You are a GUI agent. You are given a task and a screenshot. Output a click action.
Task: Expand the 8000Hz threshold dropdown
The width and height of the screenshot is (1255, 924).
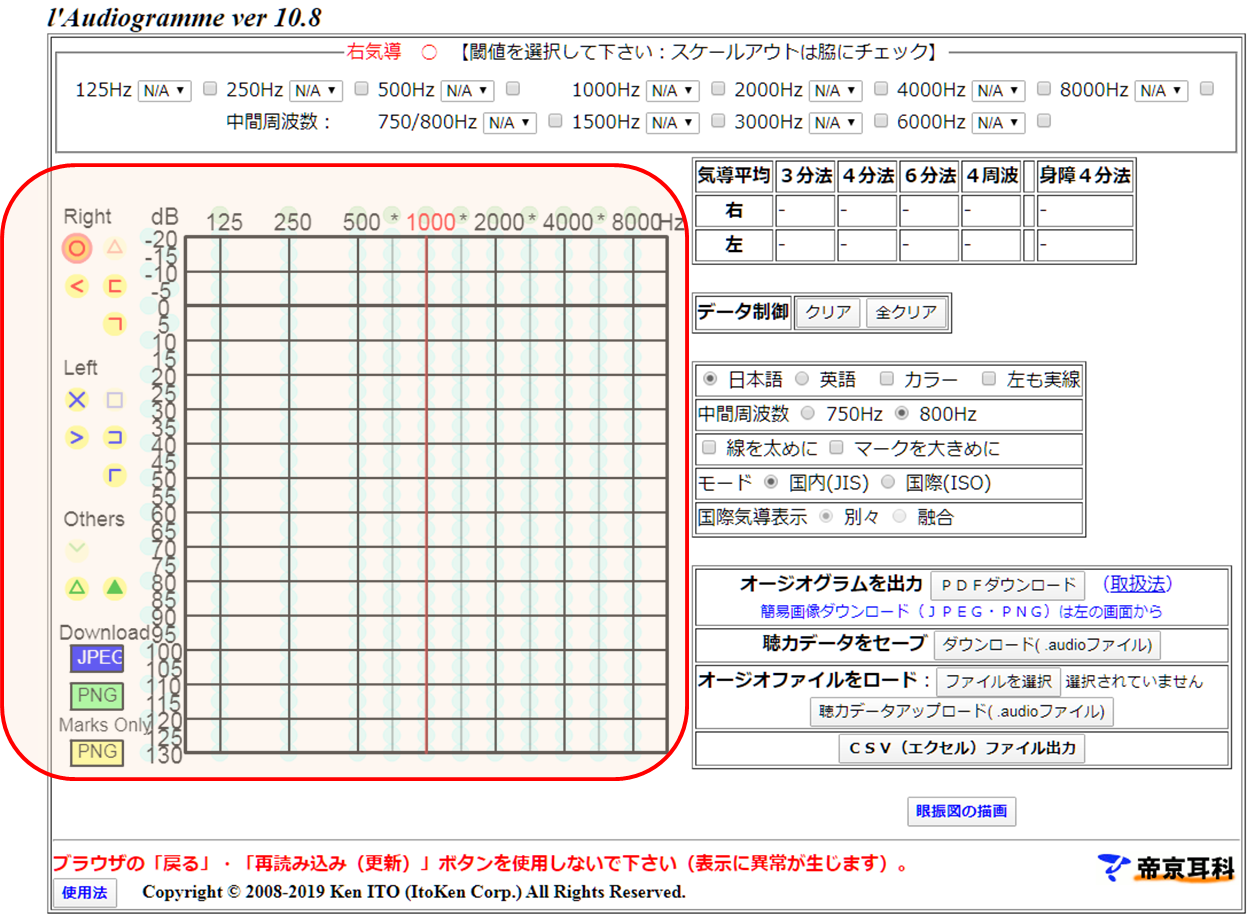tap(1161, 91)
